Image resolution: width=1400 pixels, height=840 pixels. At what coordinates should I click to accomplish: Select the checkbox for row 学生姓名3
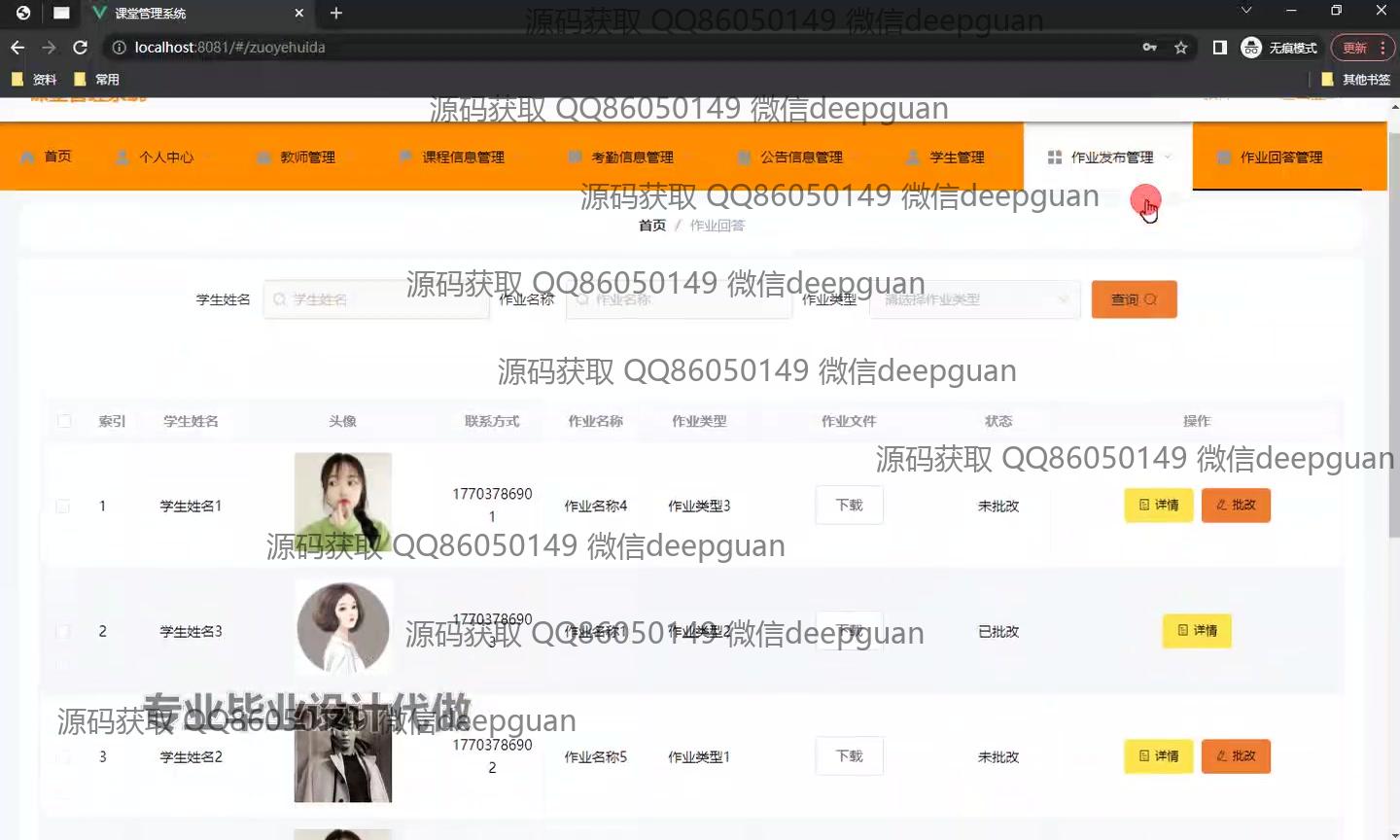pyautogui.click(x=63, y=632)
